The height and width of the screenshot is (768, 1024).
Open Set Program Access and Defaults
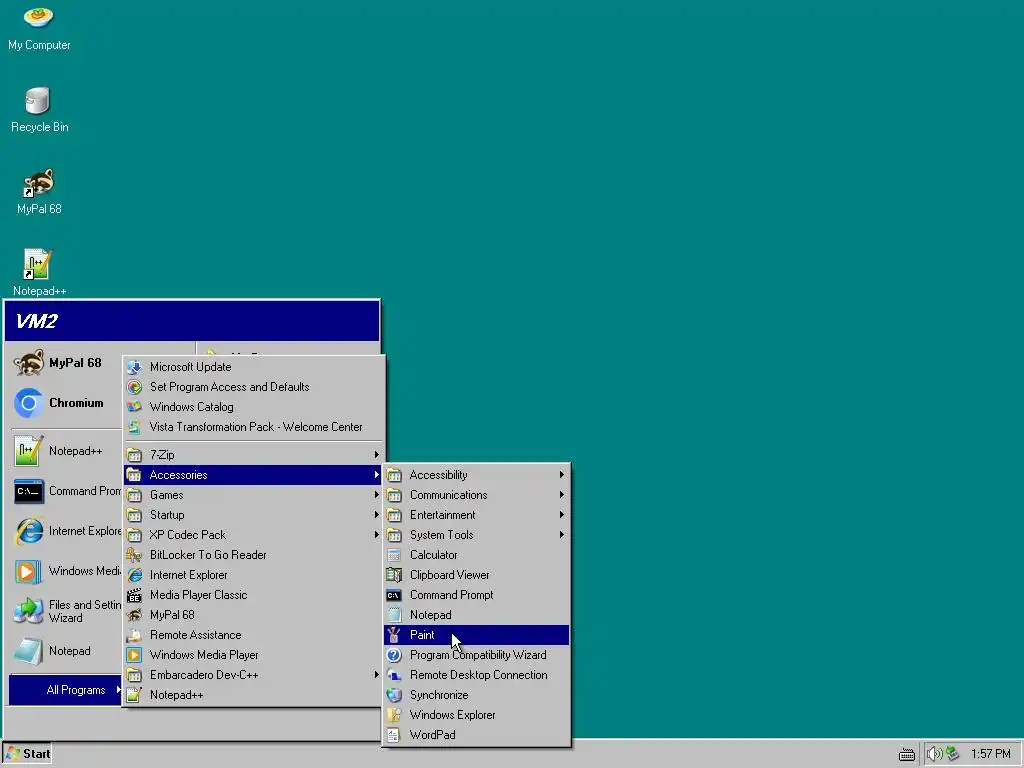(x=253, y=387)
